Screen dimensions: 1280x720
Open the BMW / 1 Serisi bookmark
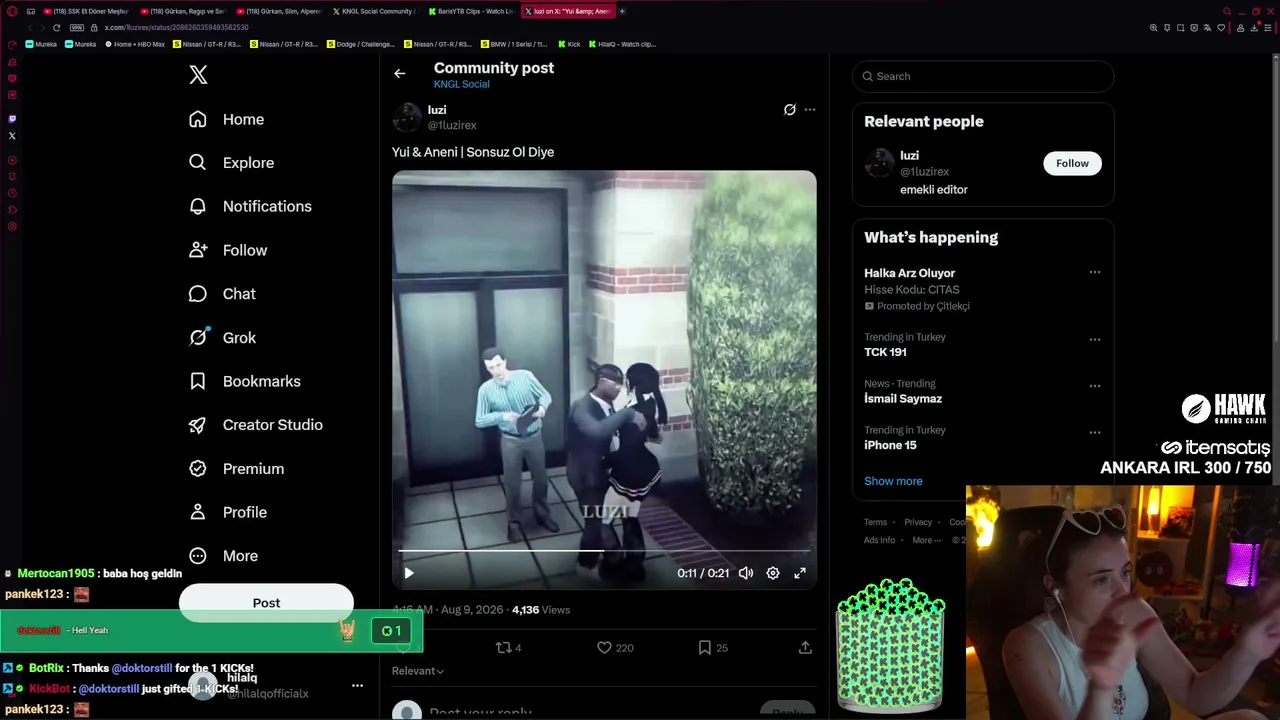click(514, 45)
